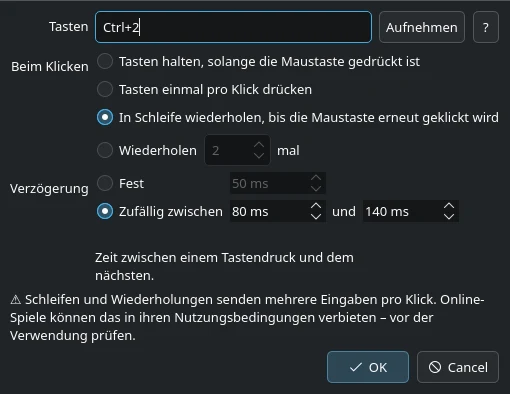Increase the Wiederholen count with up arrow
The height and width of the screenshot is (394, 510).
coord(259,145)
